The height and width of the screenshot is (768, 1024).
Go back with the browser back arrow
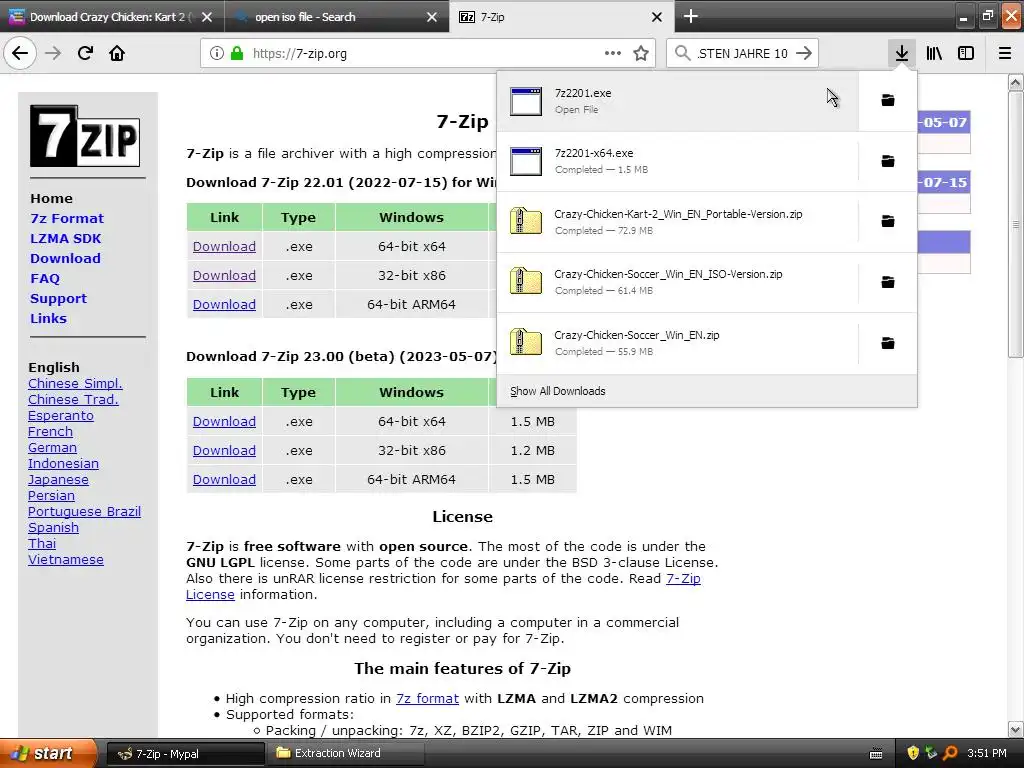(20, 53)
